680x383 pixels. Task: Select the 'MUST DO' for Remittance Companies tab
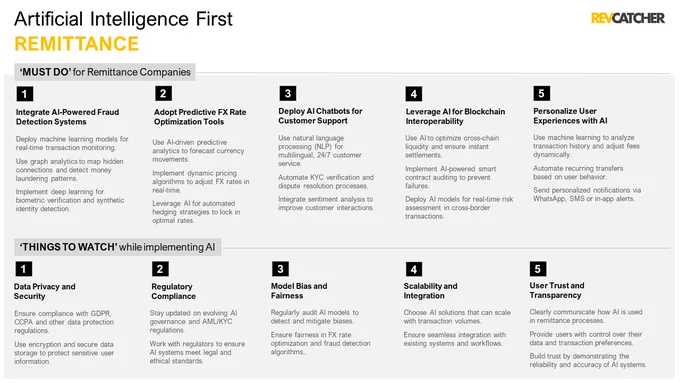tap(105, 72)
